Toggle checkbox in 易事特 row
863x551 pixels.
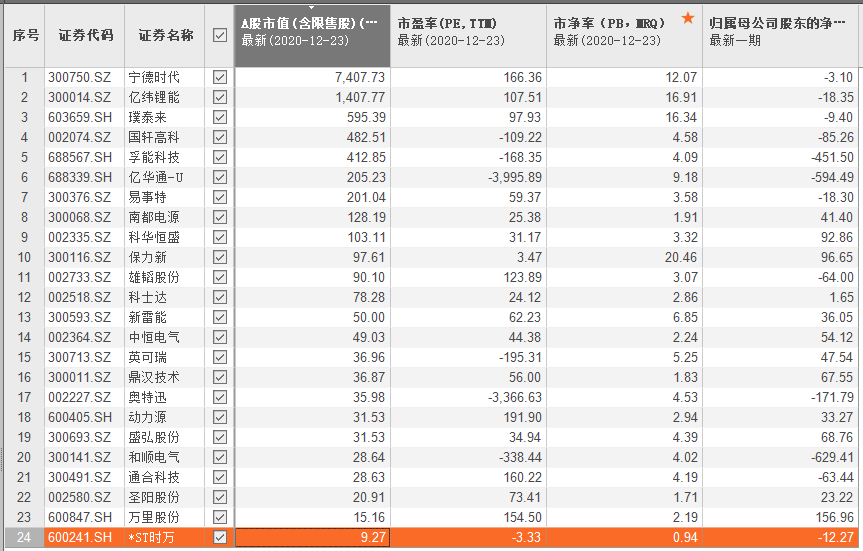point(220,197)
